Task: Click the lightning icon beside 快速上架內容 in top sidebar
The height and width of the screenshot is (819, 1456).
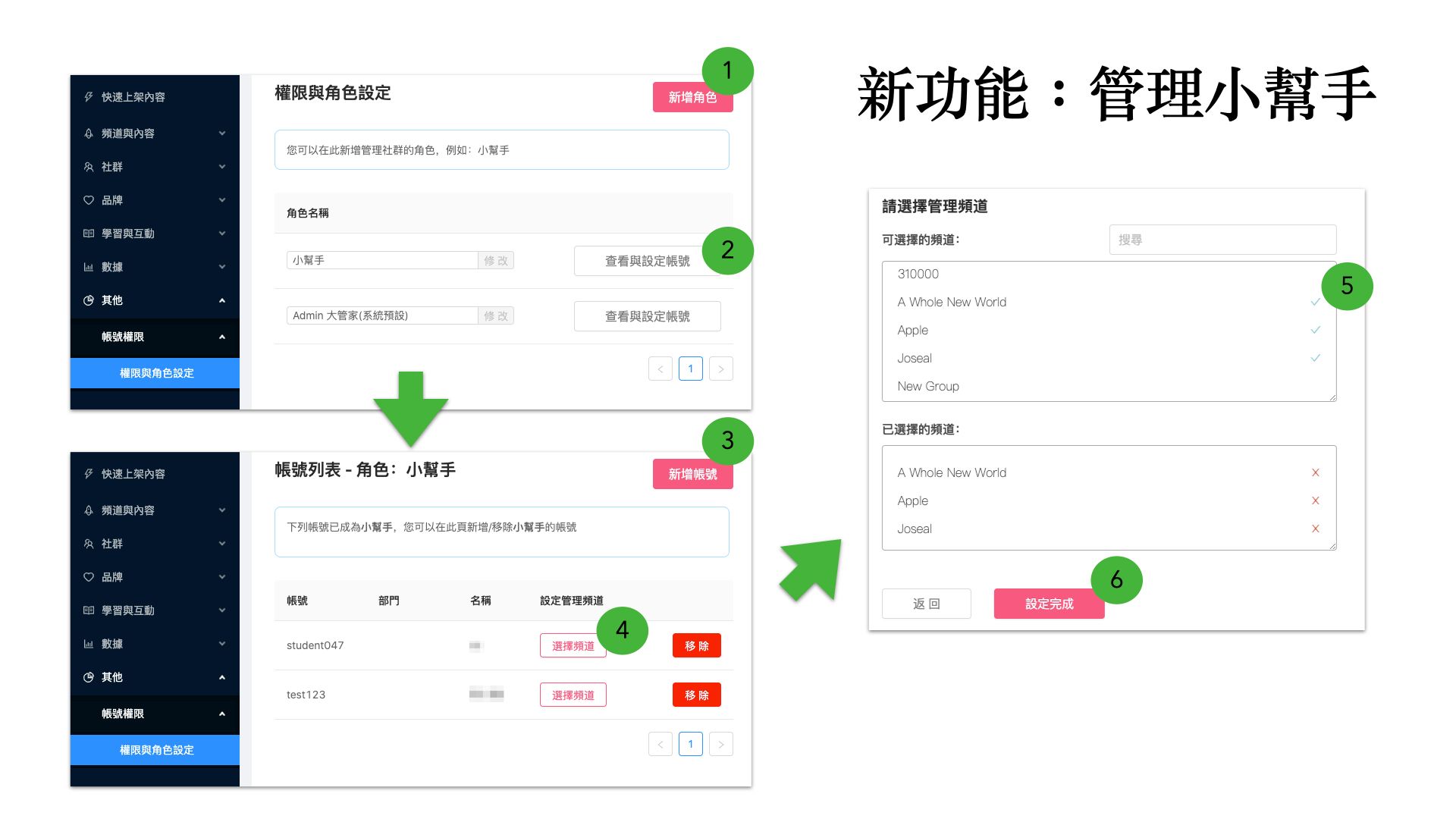Action: 89,97
